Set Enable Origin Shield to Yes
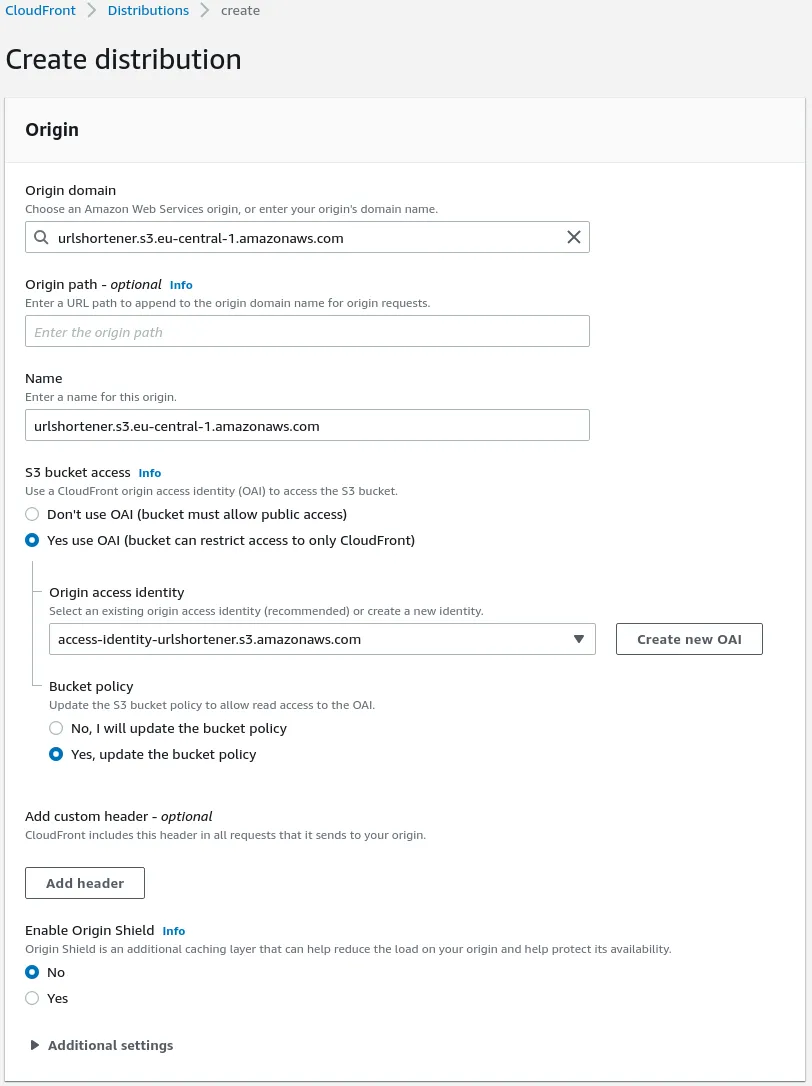812x1086 pixels. click(33, 999)
